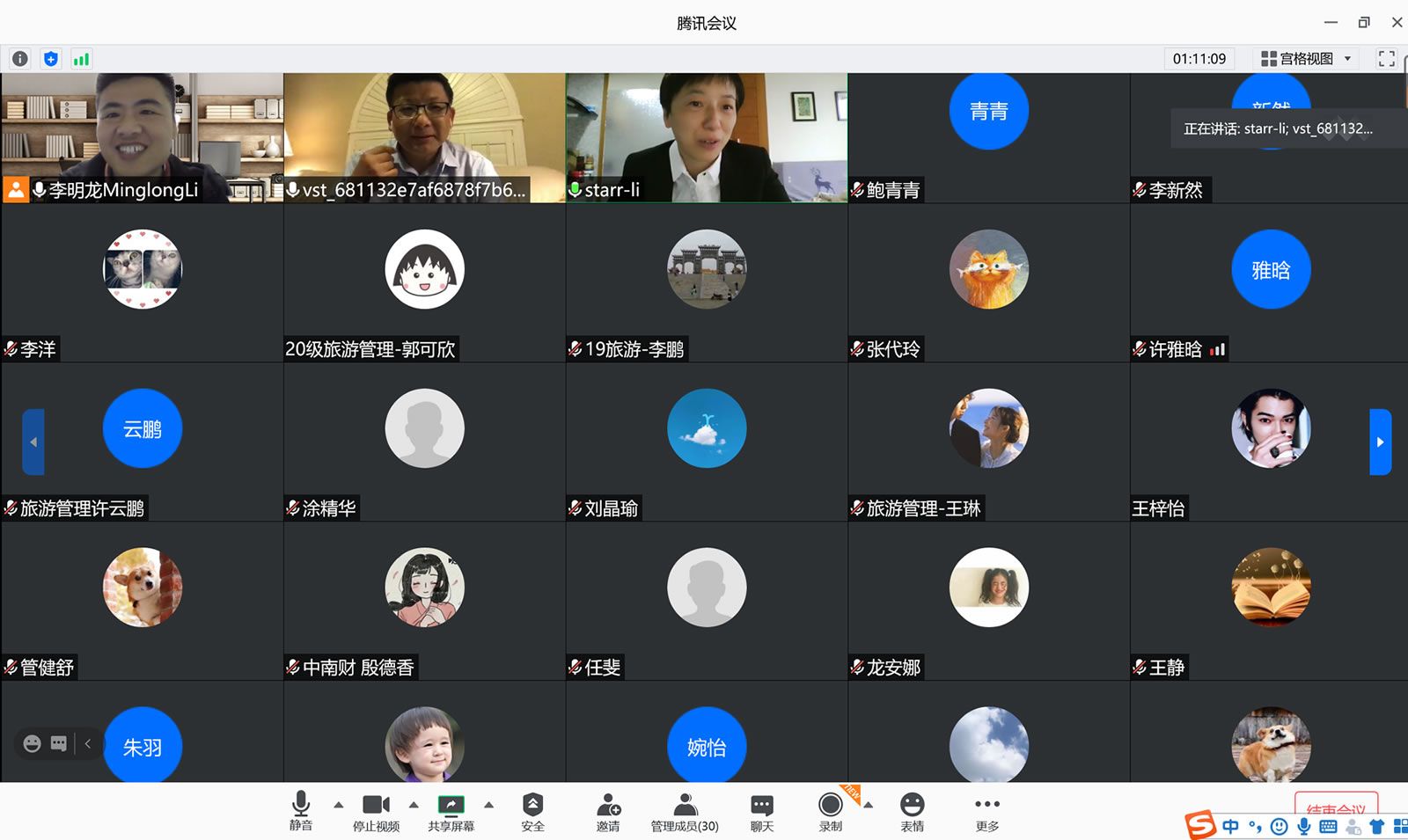
Task: Open the 安全 security menu
Action: click(532, 811)
